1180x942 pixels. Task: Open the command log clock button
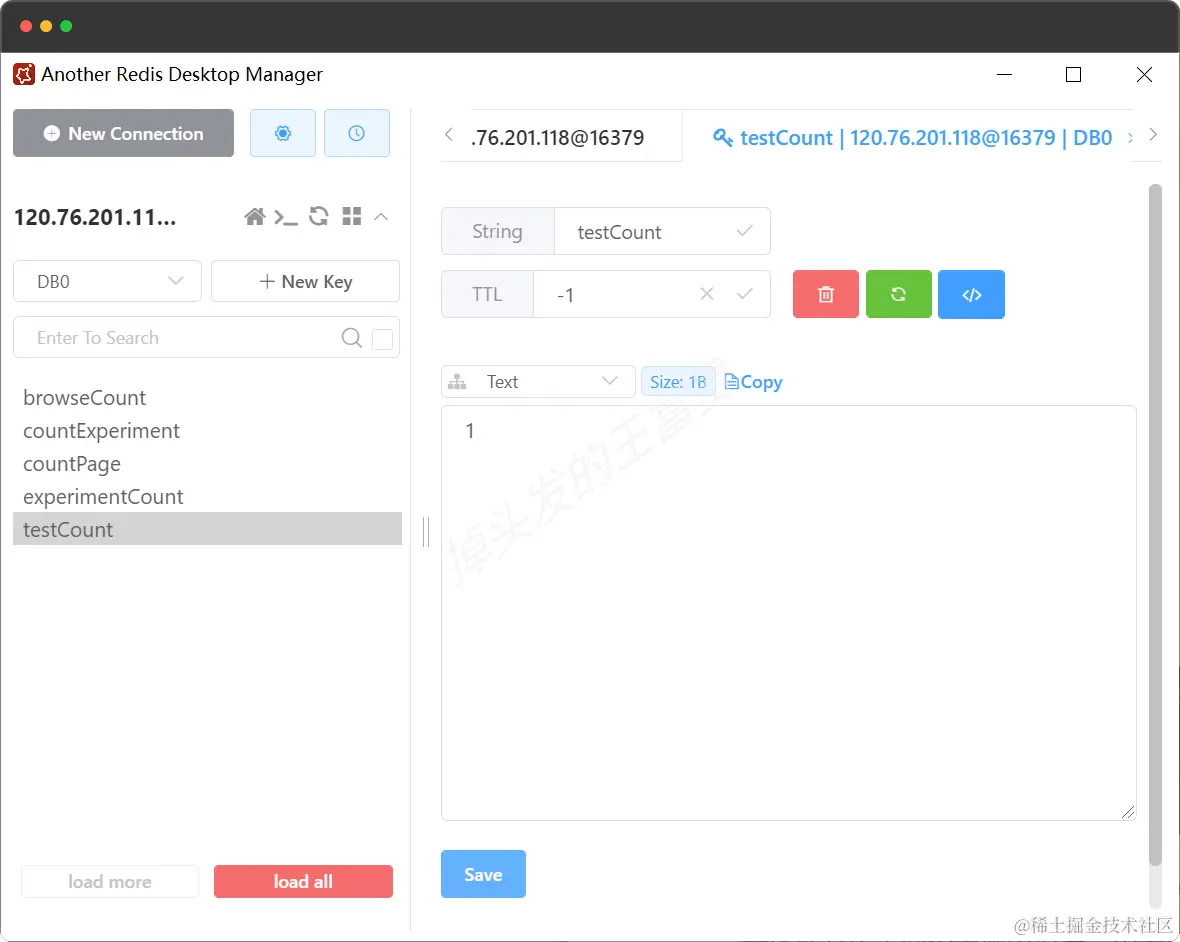[357, 133]
